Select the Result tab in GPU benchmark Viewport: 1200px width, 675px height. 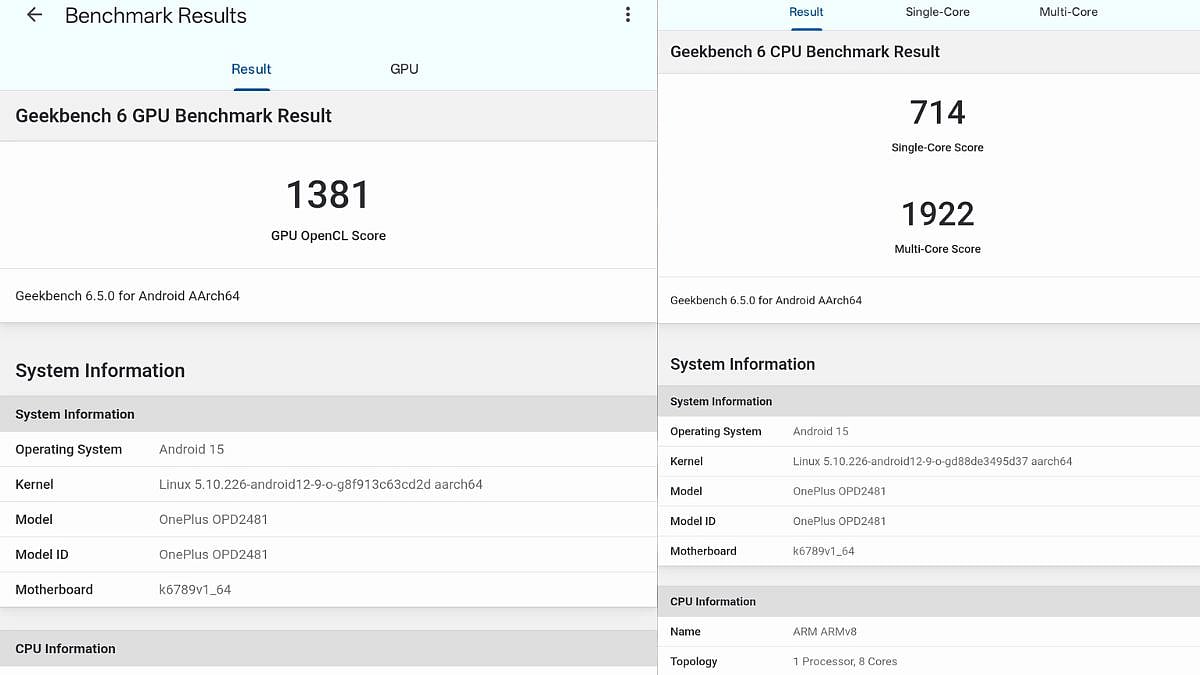click(251, 69)
